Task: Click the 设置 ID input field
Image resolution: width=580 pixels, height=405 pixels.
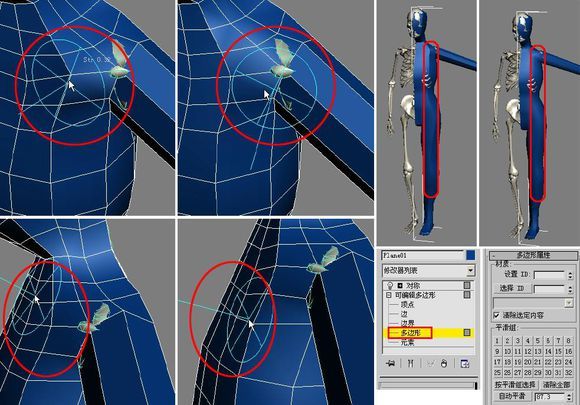Action: pos(549,275)
